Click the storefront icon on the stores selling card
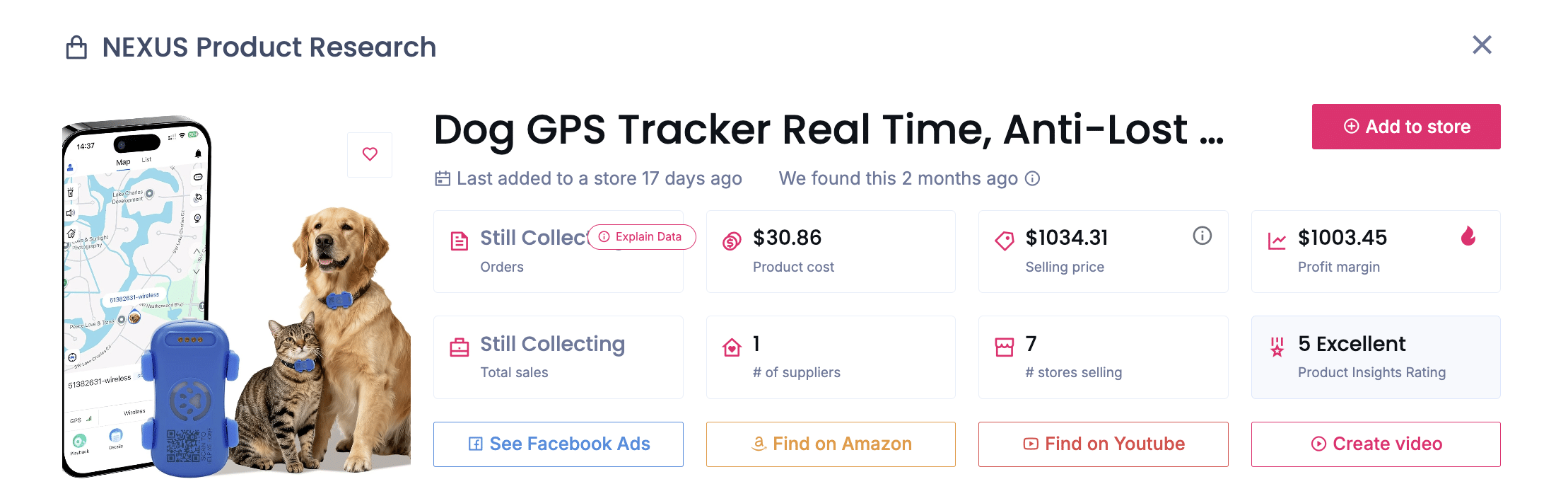Viewport: 1568px width, 484px height. click(1003, 346)
